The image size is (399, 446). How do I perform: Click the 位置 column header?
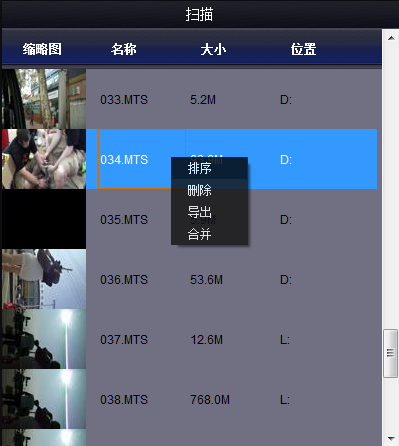point(303,49)
